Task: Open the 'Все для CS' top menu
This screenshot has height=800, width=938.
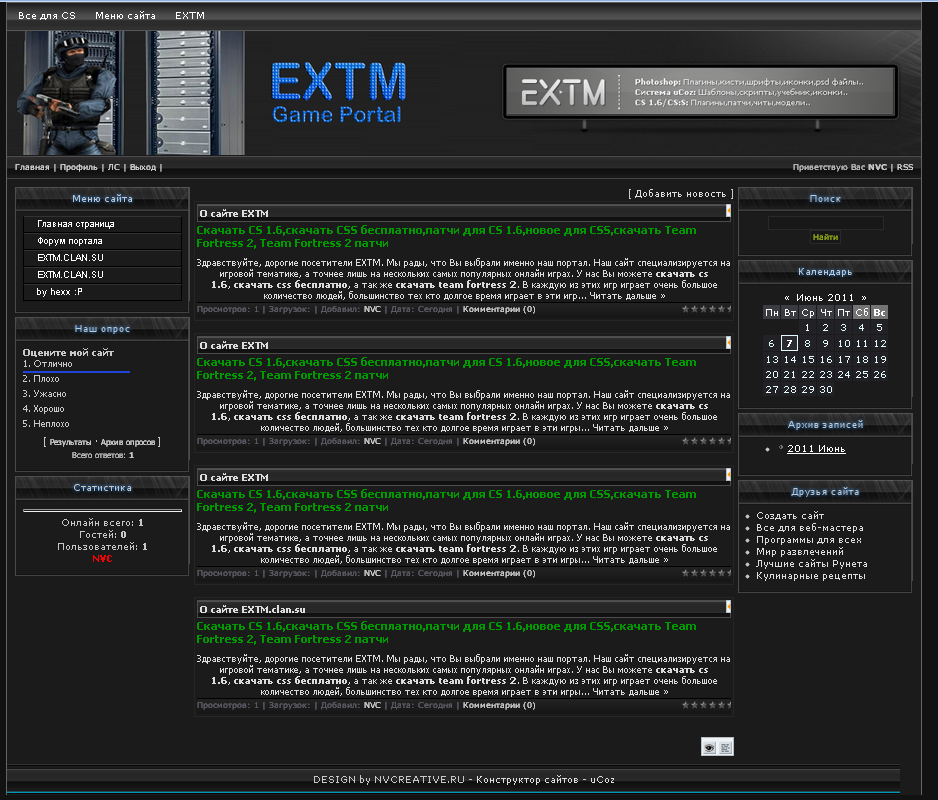Action: pyautogui.click(x=47, y=16)
